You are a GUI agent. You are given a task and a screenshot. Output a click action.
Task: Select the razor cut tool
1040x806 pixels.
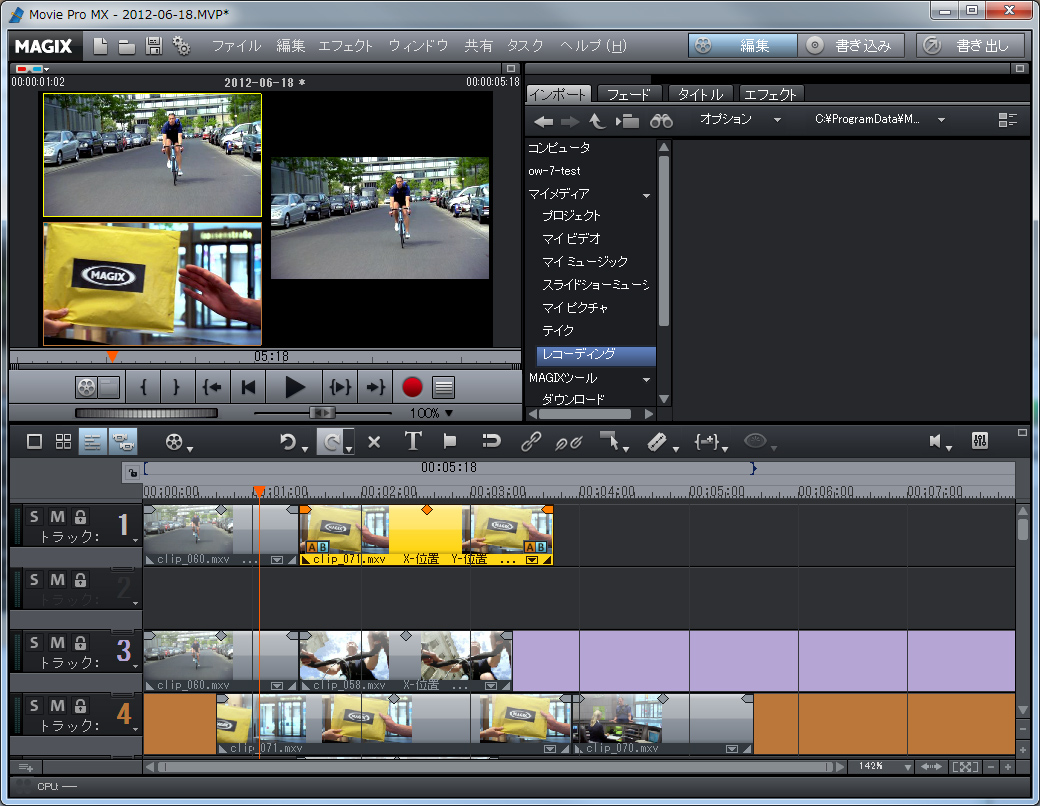656,442
